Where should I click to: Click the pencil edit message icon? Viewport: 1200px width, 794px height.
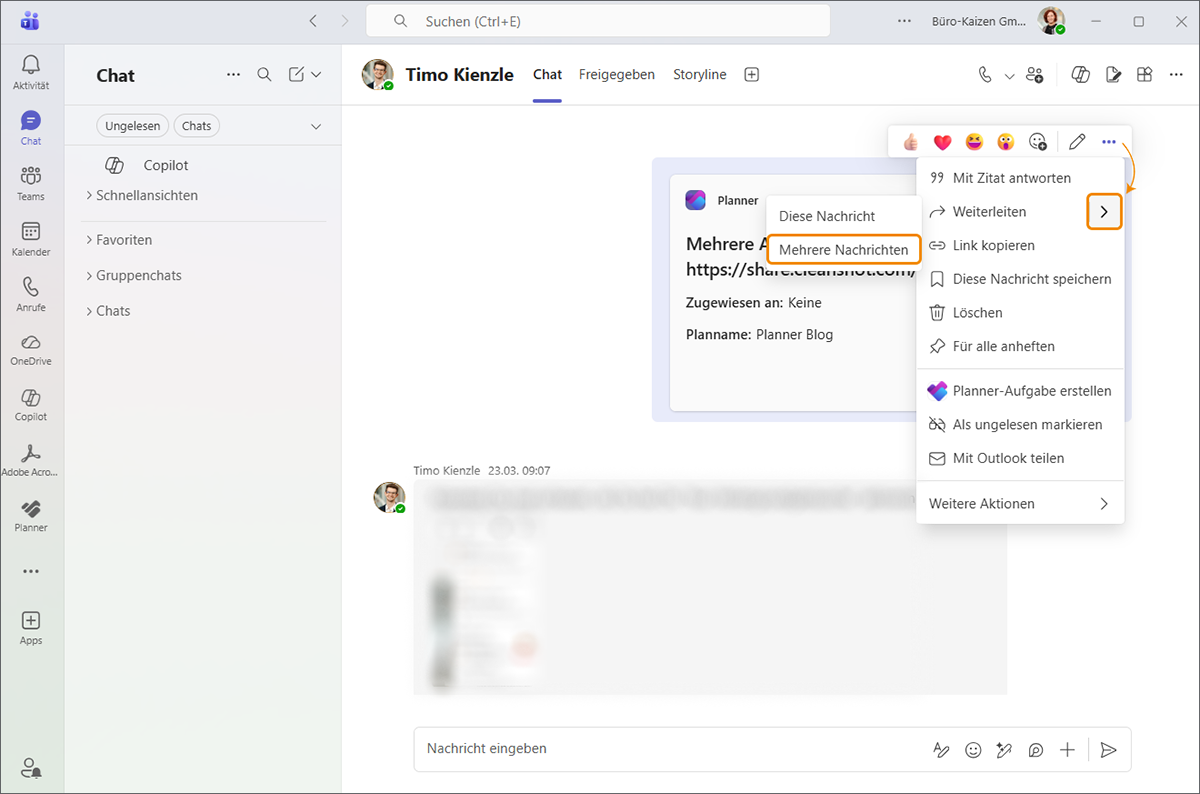pos(1077,142)
